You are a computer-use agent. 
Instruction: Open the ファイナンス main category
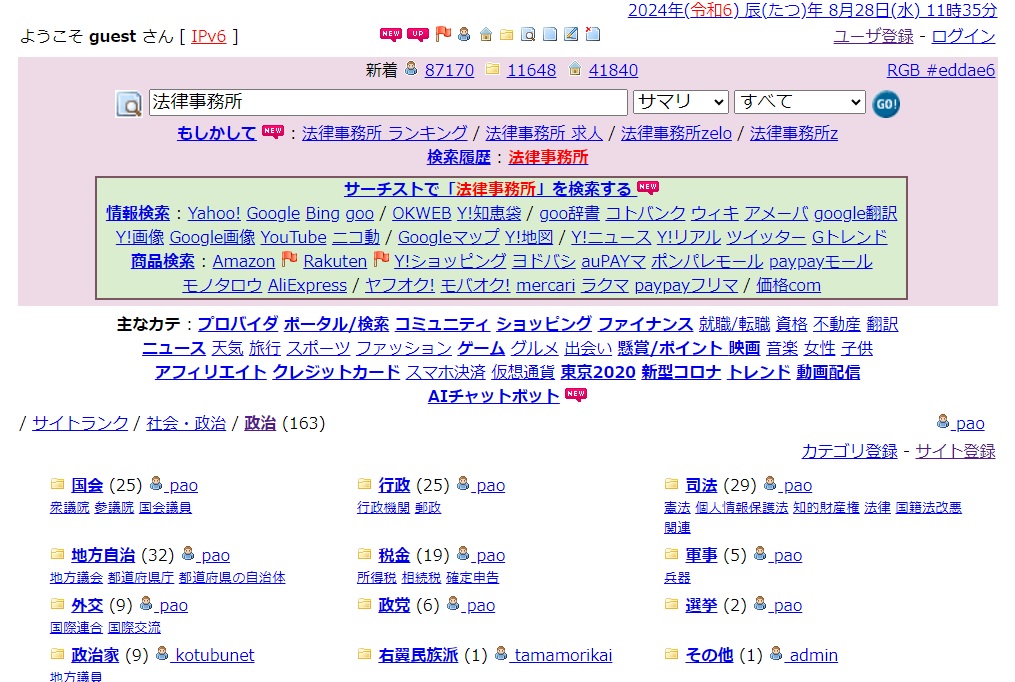[645, 324]
